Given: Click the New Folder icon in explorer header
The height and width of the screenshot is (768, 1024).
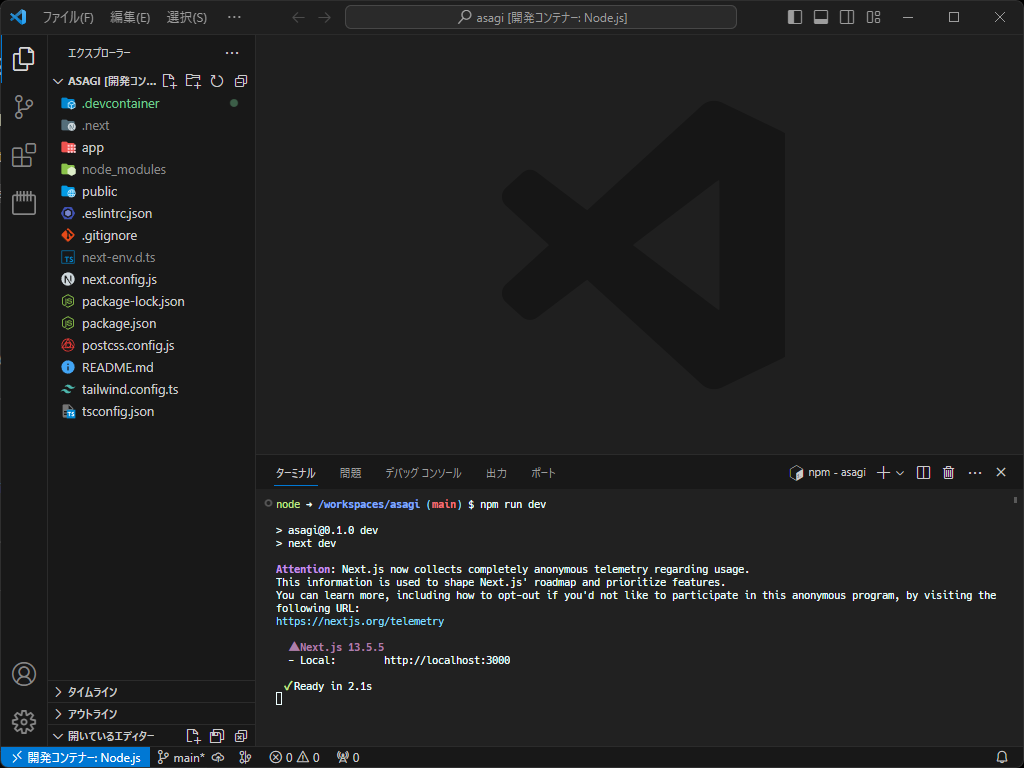Looking at the screenshot, I should 193,81.
